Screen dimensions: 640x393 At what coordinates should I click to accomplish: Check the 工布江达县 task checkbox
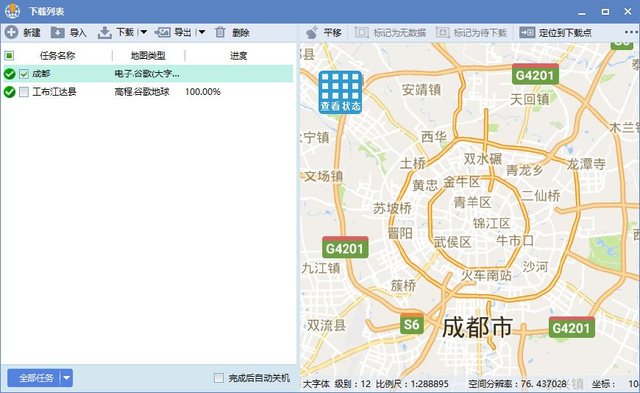coord(24,92)
